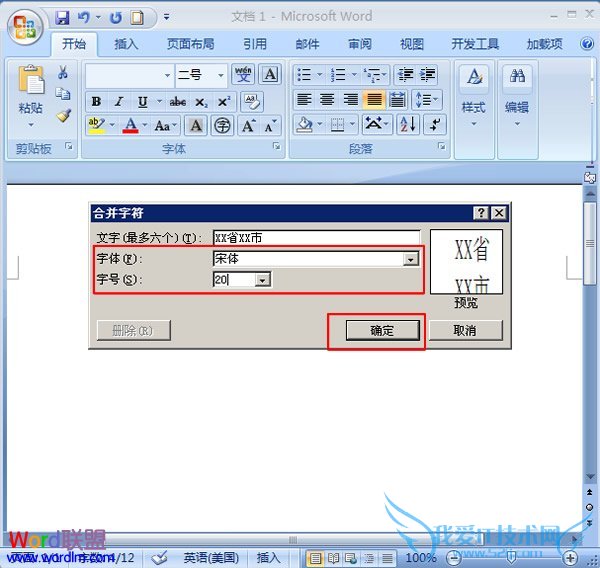Apply red font color

[130, 126]
